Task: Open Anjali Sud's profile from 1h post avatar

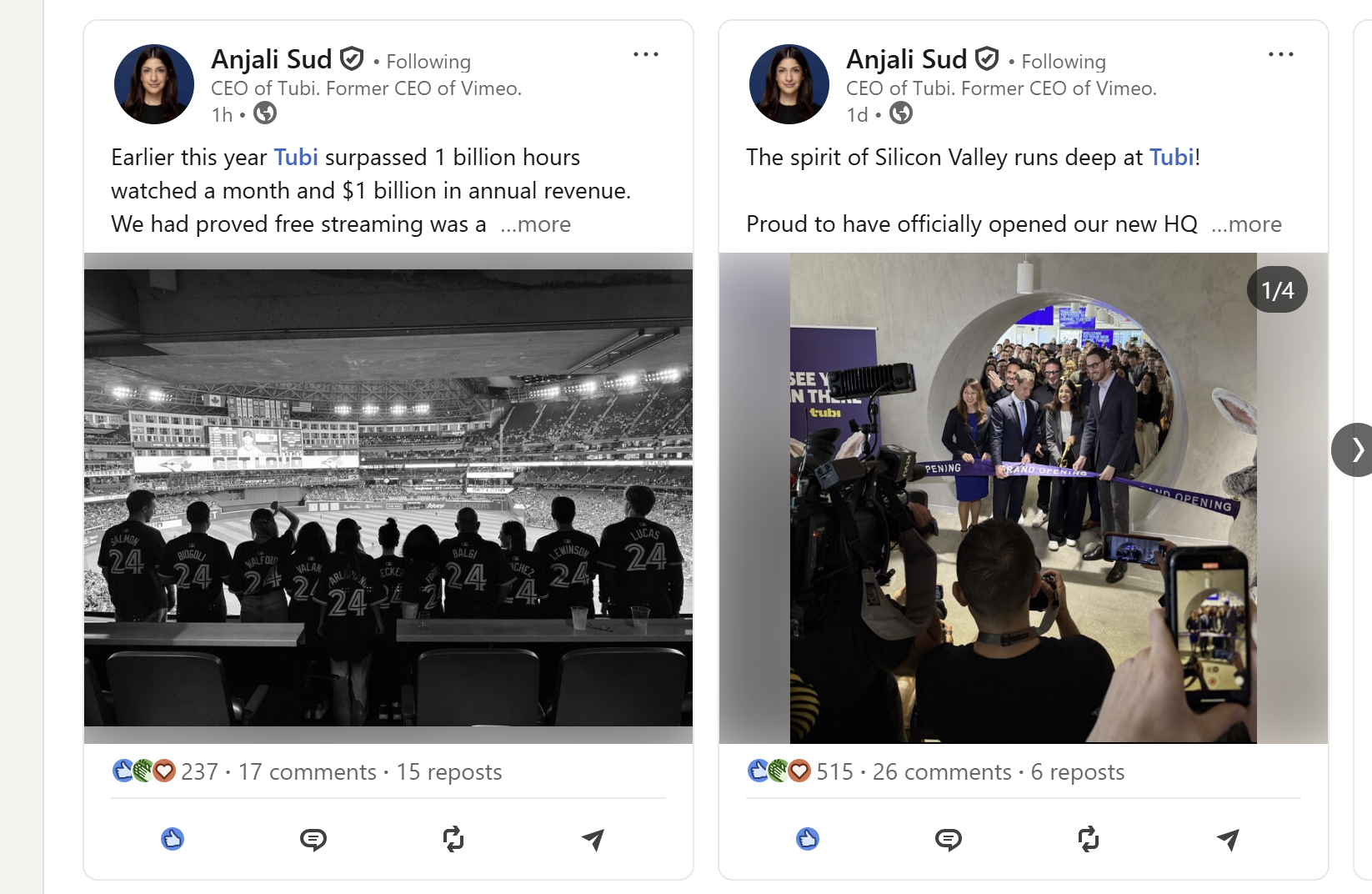Action: coord(154,84)
